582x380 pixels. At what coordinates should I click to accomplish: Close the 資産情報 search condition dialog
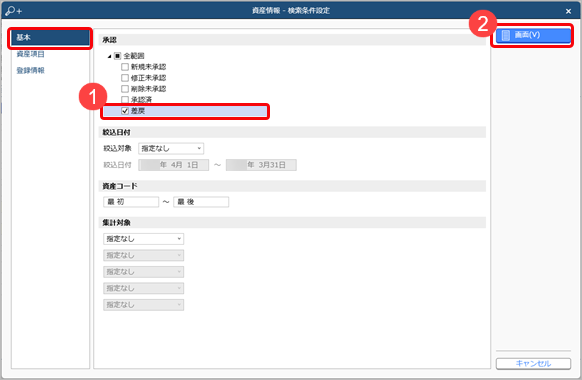(568, 11)
